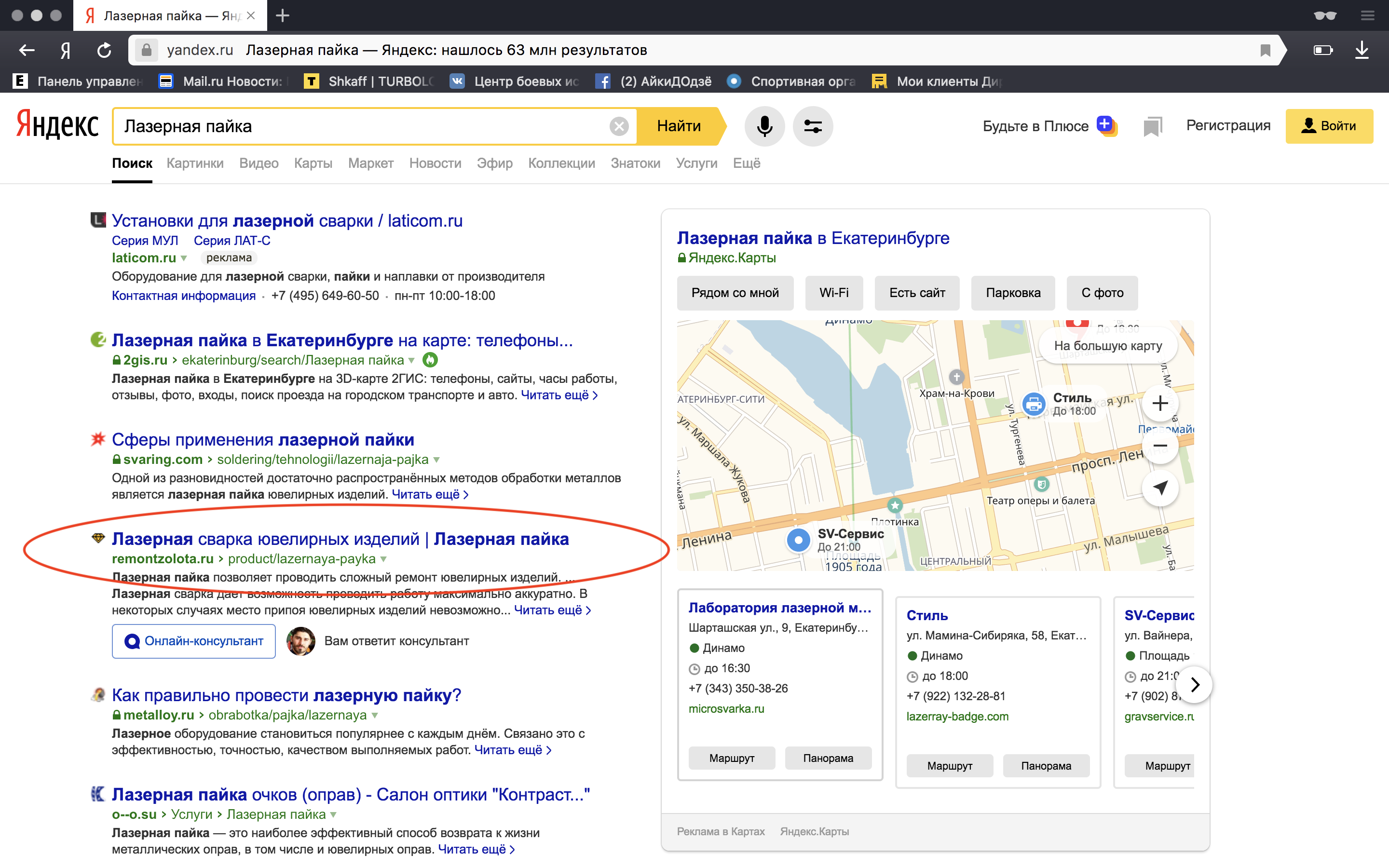Click inside the Лазерная пайка search field

click(362, 126)
